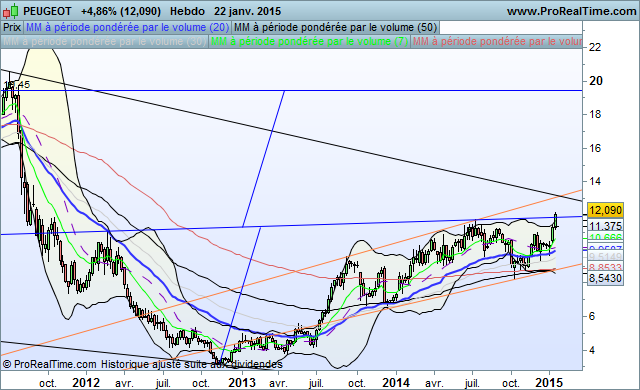The image size is (640, 390).
Task: Click the 19,45 high price annotation
Action: 17,85
